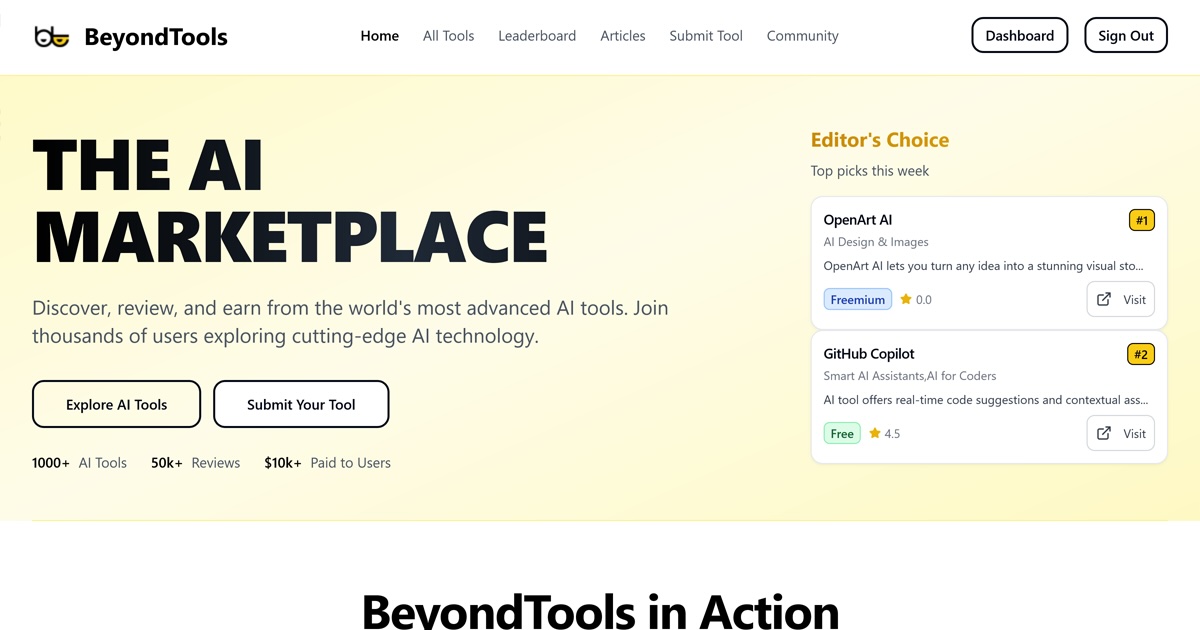
Task: Click the Free tag on GitHub Copilot
Action: pos(842,433)
